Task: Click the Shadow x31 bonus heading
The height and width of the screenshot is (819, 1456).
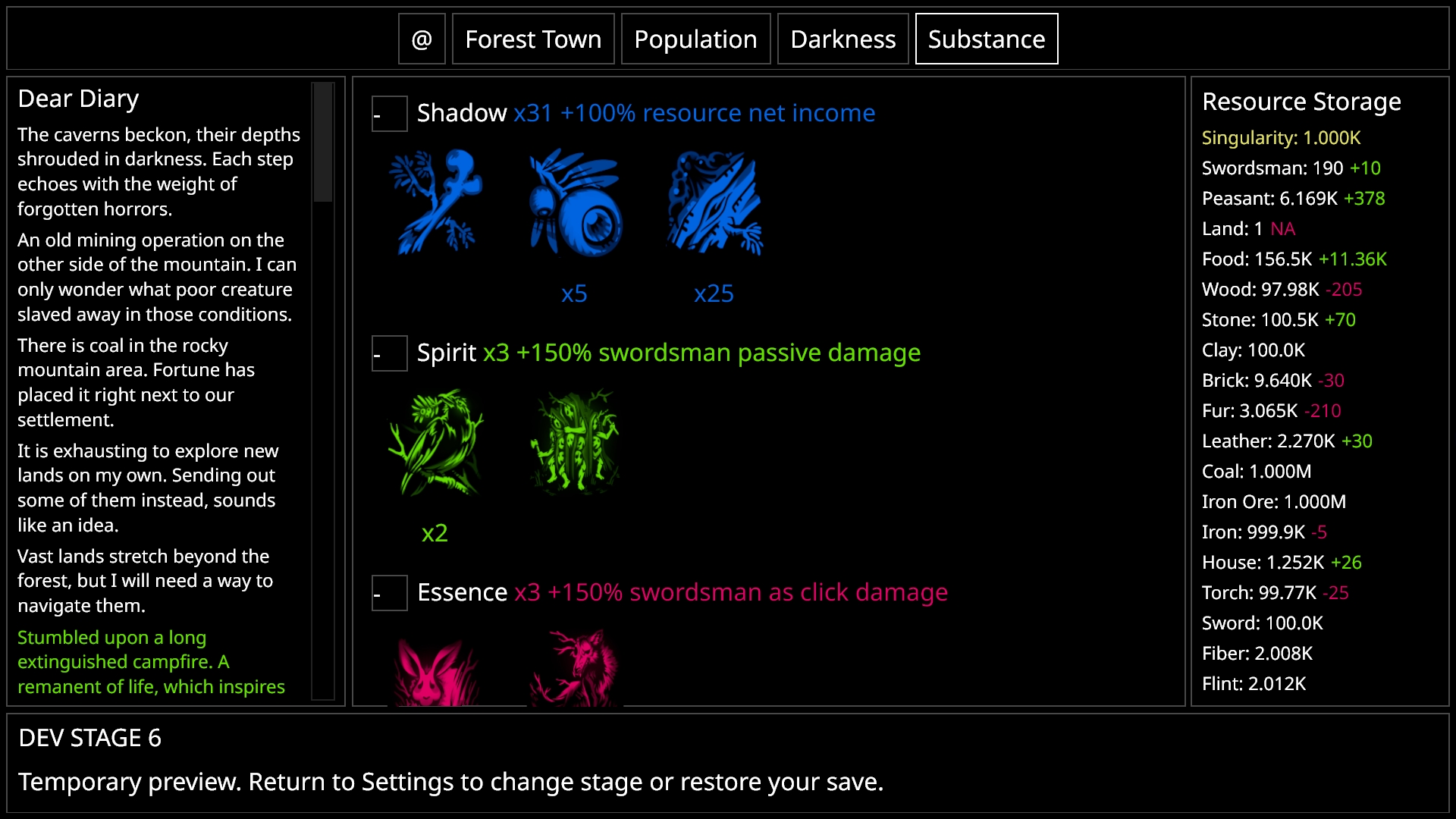Action: coord(646,113)
